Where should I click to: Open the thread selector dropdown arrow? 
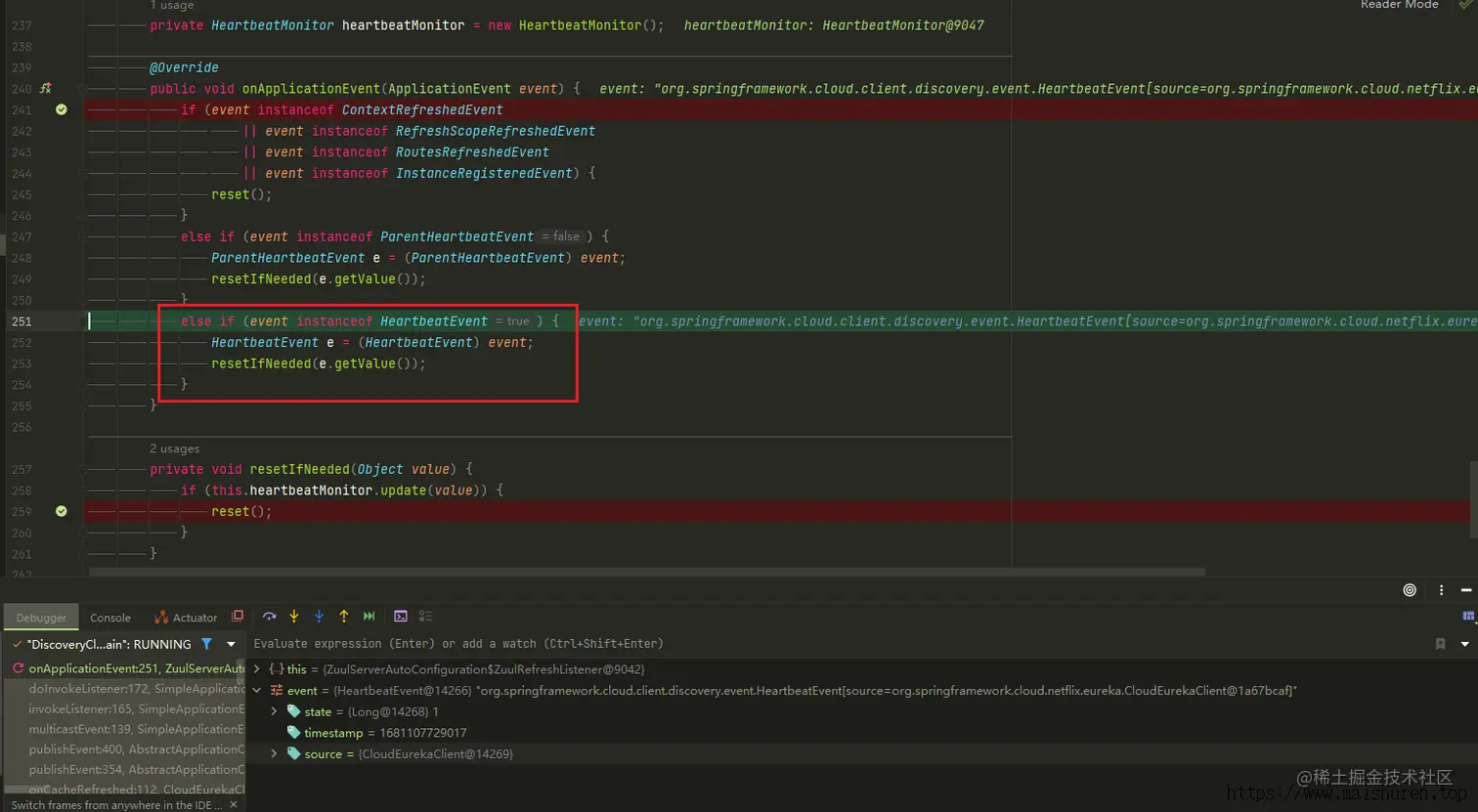231,644
